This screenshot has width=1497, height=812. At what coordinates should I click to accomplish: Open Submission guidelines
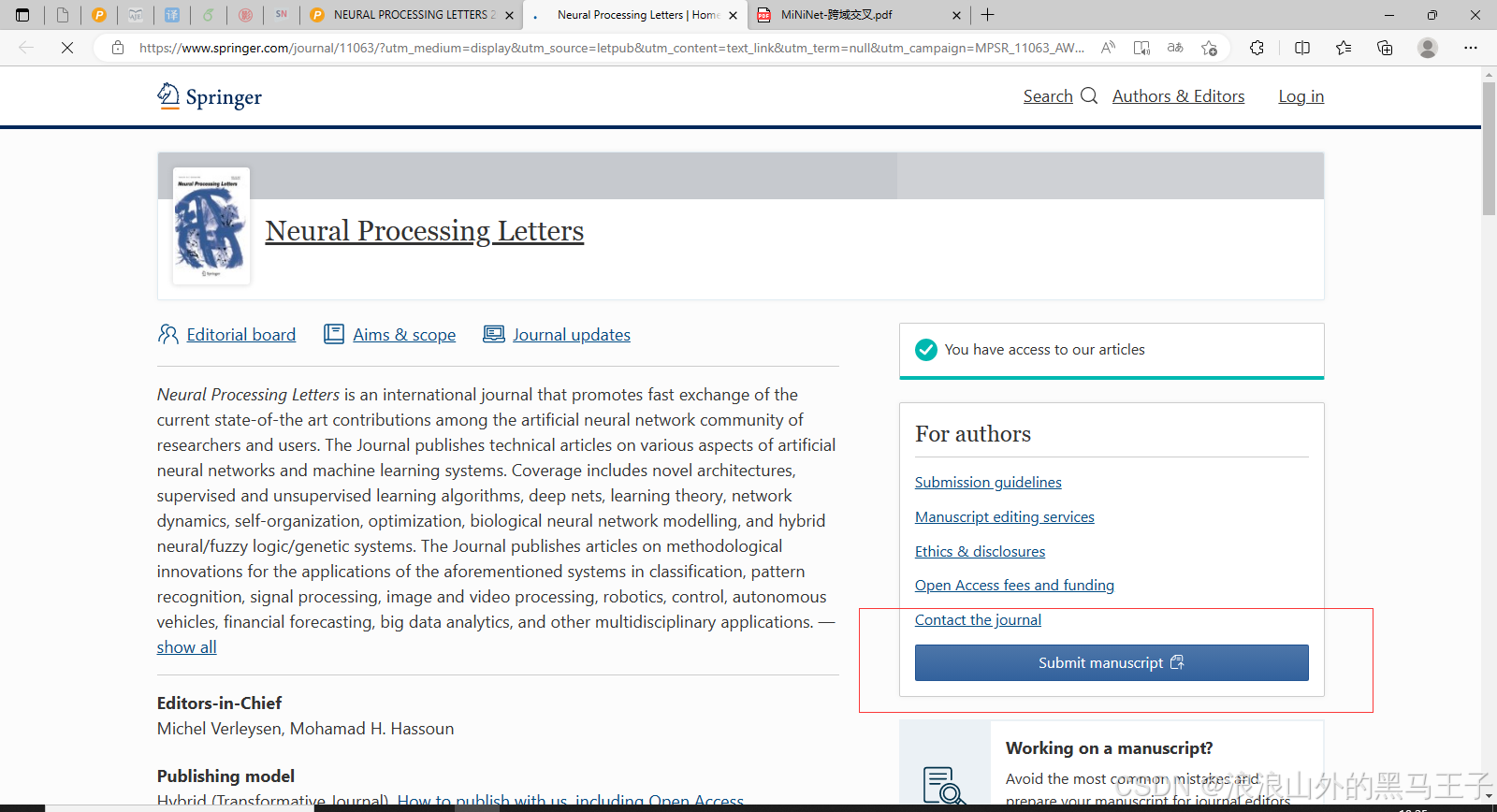(988, 483)
